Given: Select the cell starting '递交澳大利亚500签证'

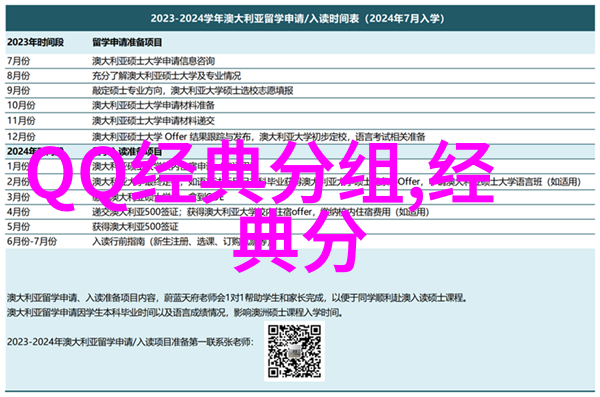Looking at the screenshot, I should pos(260,212).
